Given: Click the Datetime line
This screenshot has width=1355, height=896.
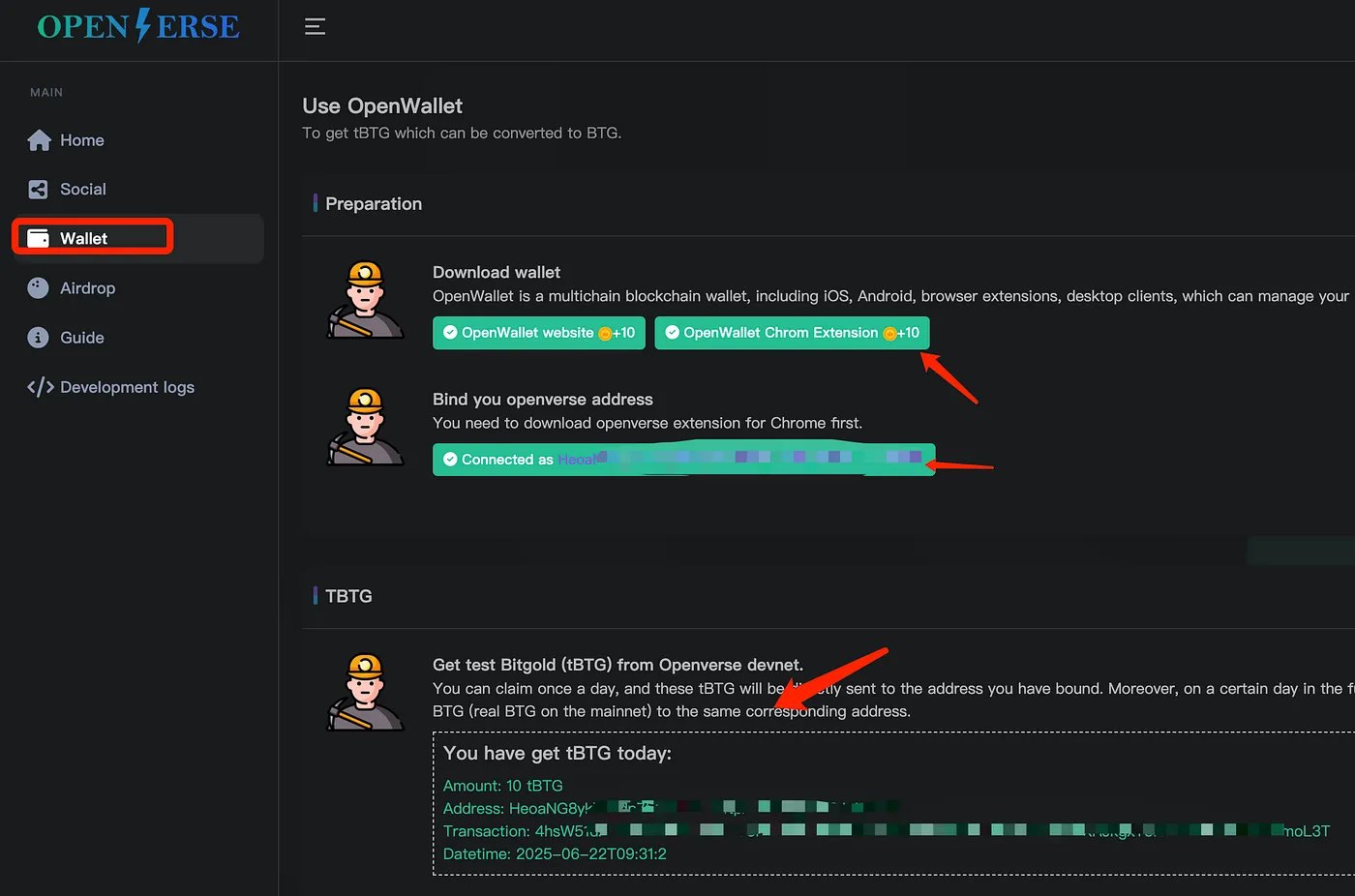Looking at the screenshot, I should tap(555, 853).
